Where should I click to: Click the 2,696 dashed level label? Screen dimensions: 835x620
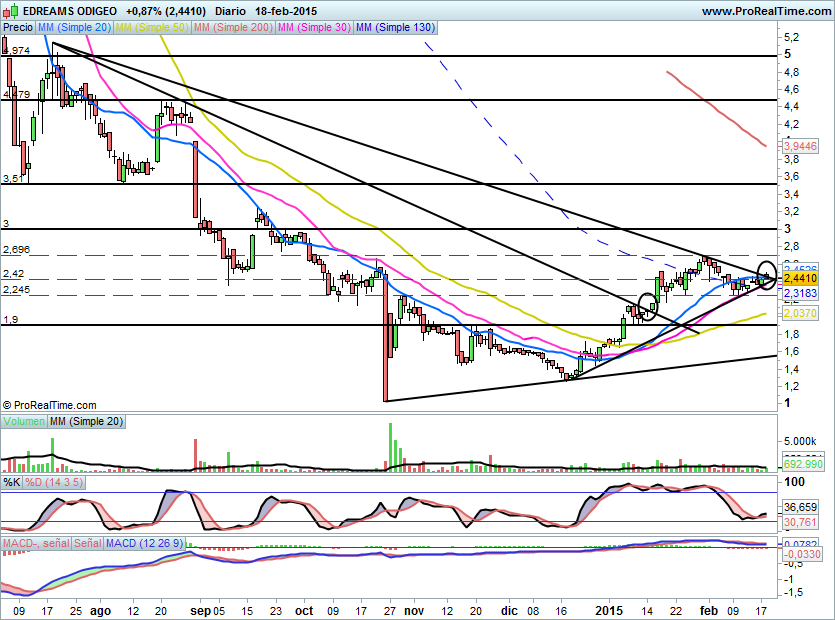[17, 249]
